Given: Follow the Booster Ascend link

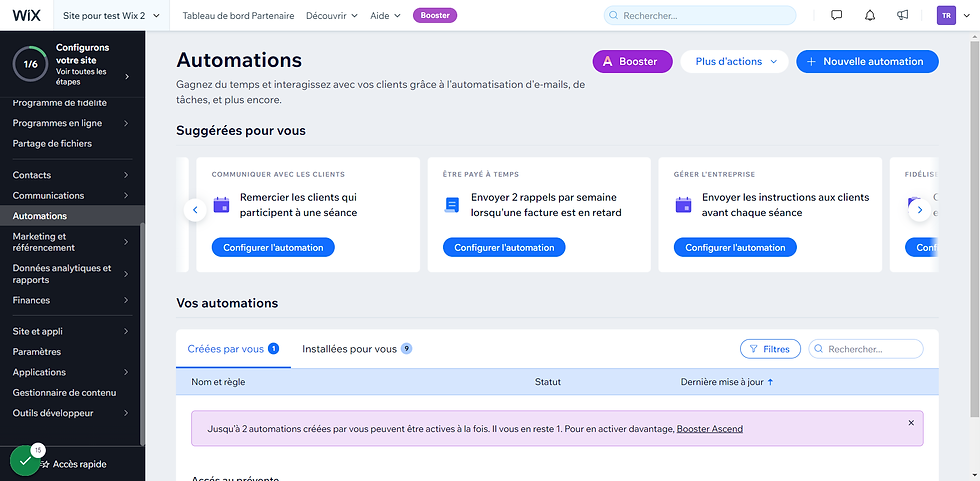Looking at the screenshot, I should (x=709, y=429).
